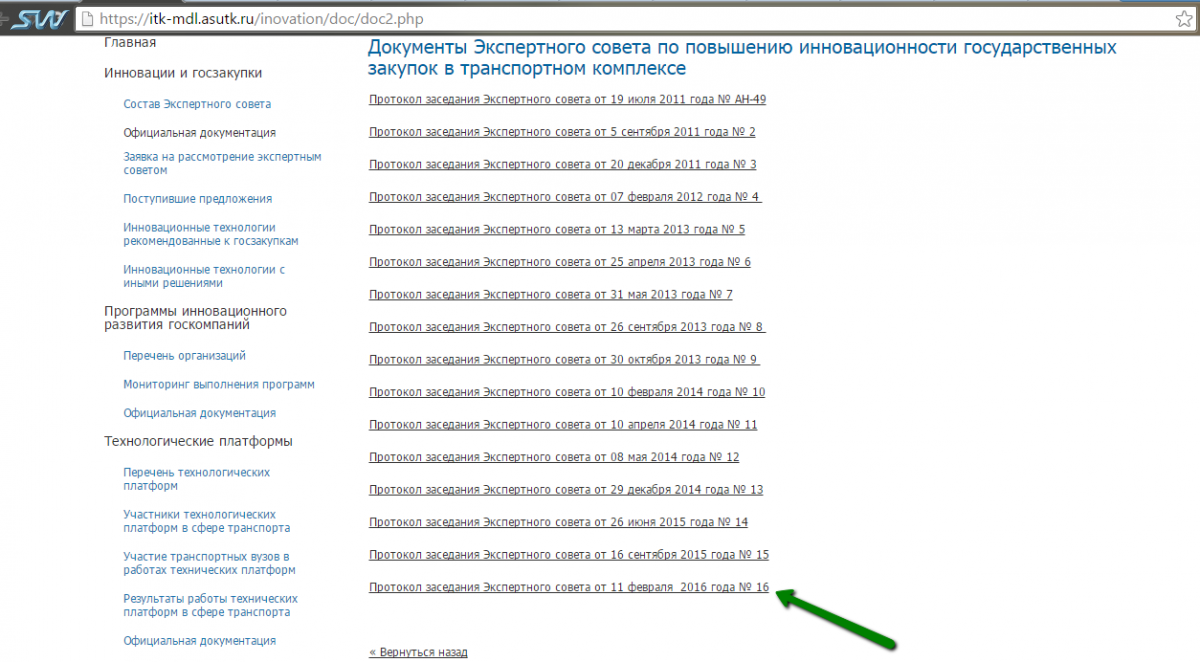Screen dimensions: 1200x662
Task: Click the page info icon in address bar
Action: [89, 18]
